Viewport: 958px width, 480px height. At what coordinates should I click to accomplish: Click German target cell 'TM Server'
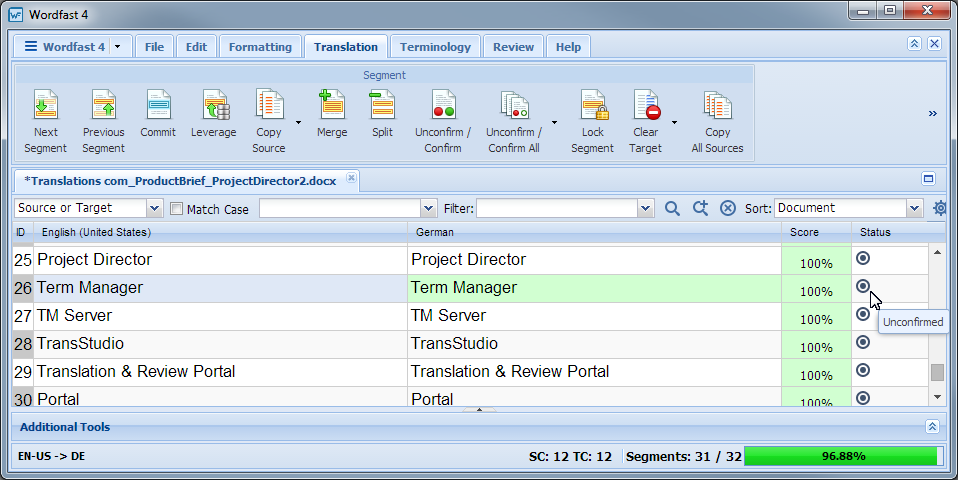(594, 316)
